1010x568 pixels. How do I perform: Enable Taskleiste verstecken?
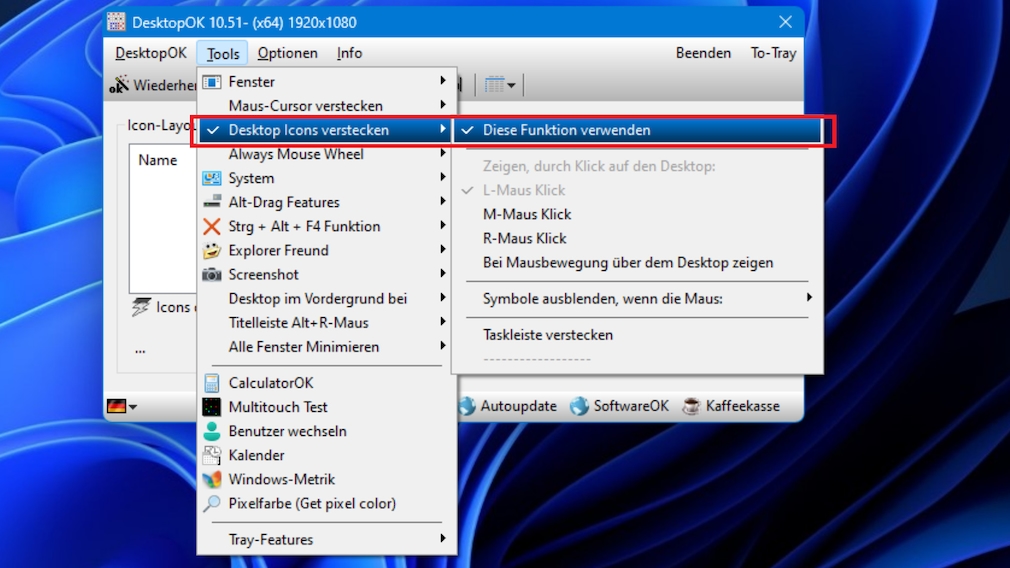(548, 335)
